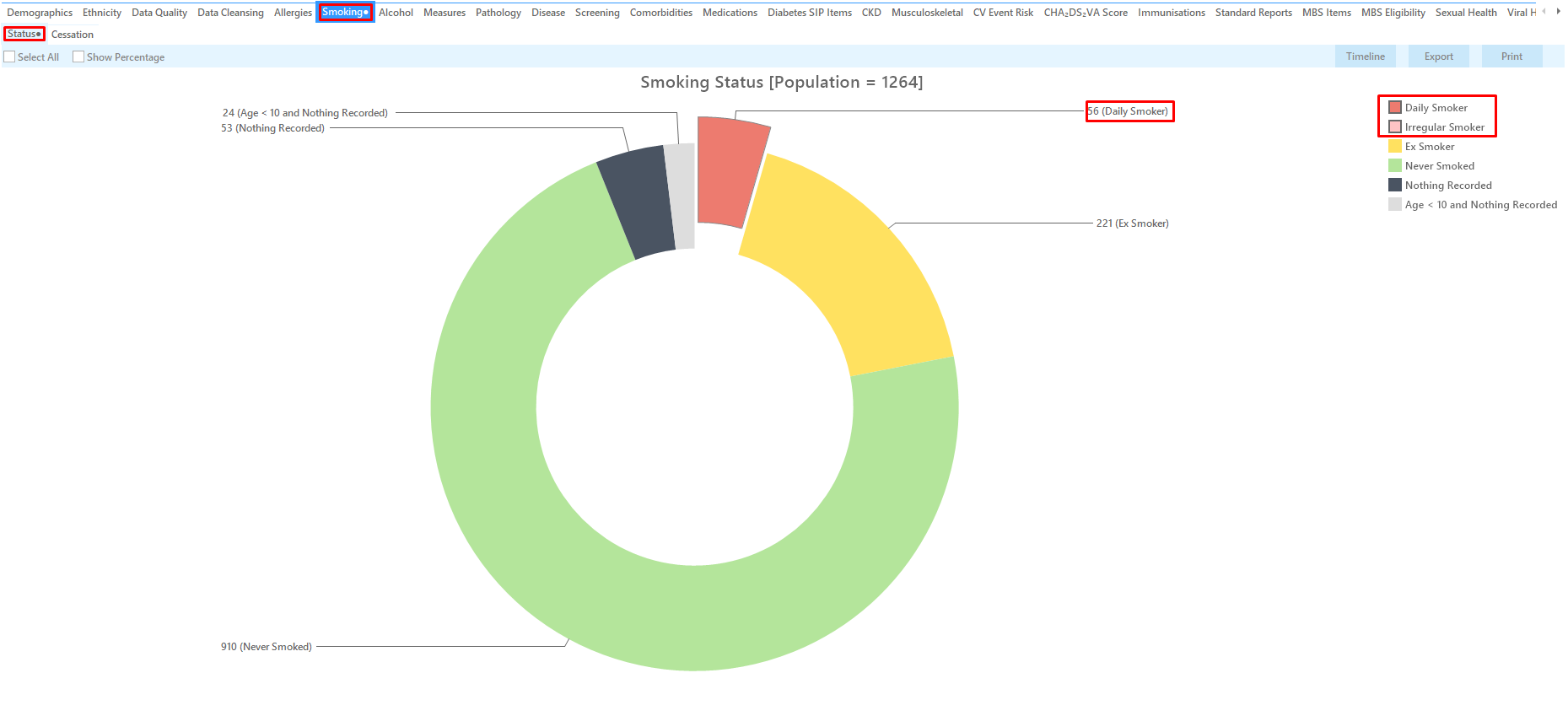Click the Daily Smoker legend swatch

[1395, 107]
